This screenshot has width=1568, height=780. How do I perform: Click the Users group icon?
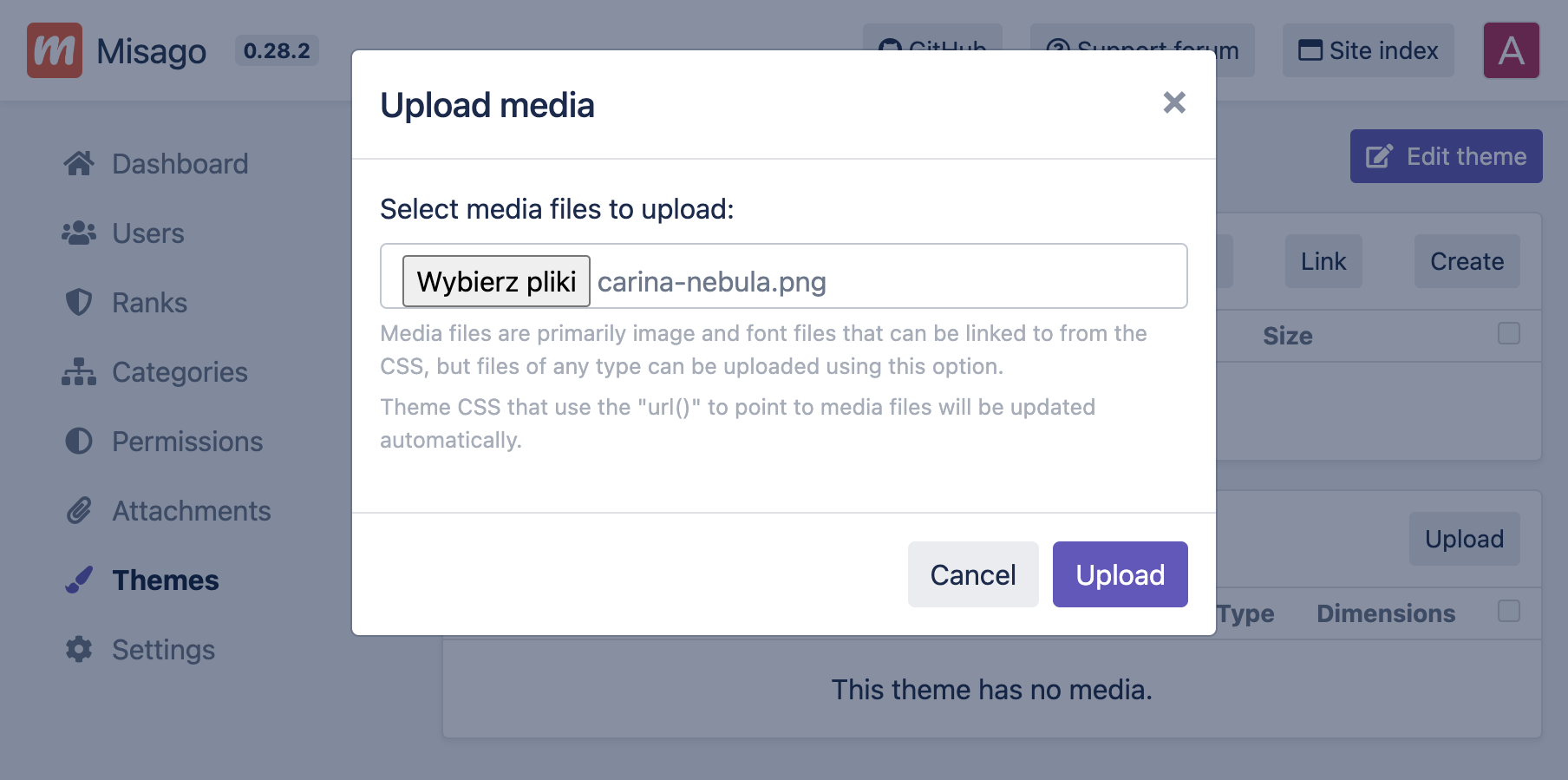(x=79, y=233)
